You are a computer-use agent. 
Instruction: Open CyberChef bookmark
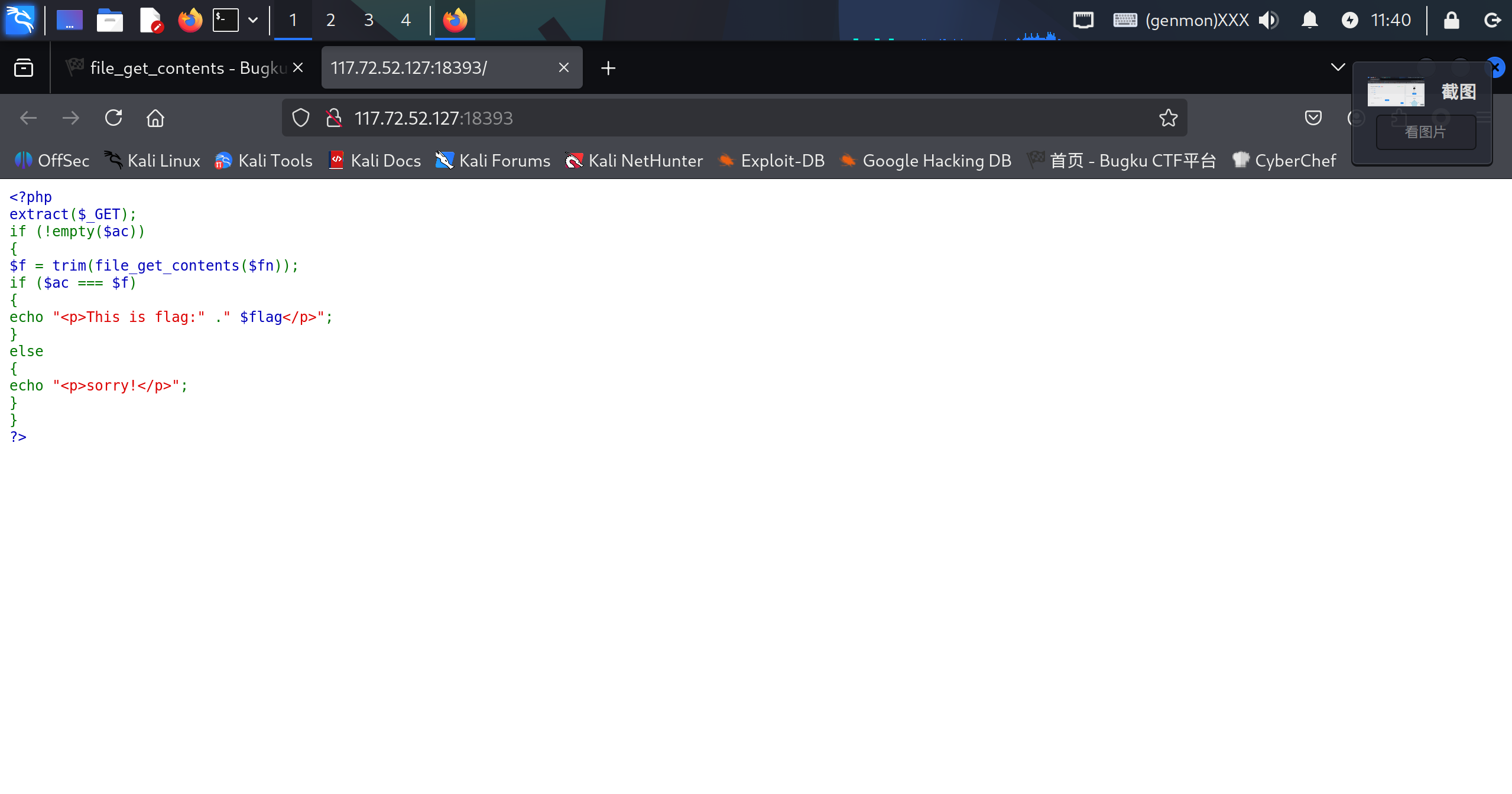(1284, 161)
